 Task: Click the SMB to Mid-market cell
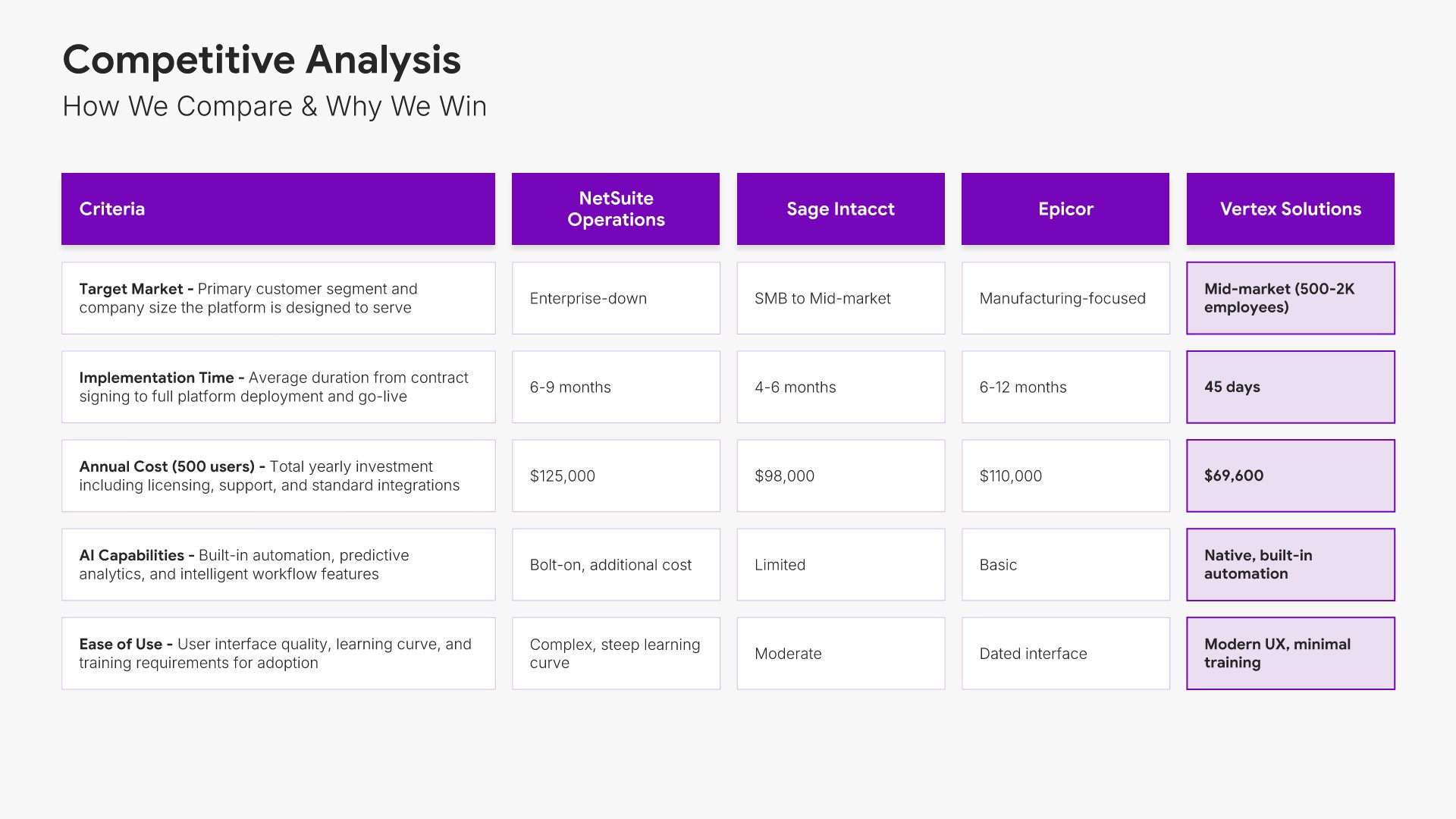pyautogui.click(x=840, y=298)
